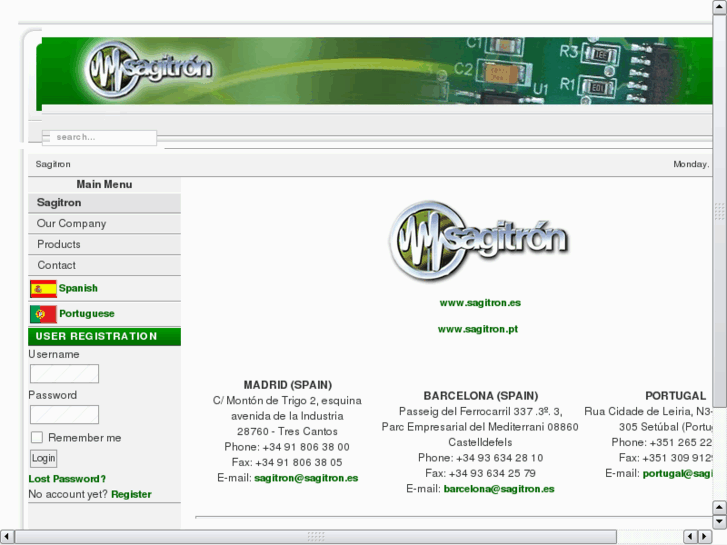Click the Portuguese flag icon
727x545 pixels.
click(43, 314)
